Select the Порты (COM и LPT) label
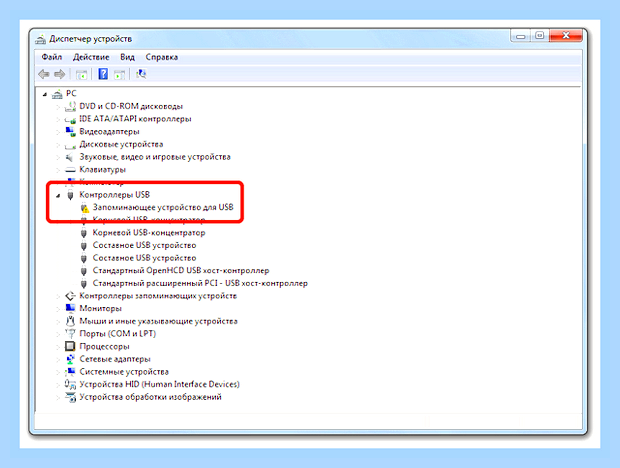The width and height of the screenshot is (620, 468). [x=117, y=334]
